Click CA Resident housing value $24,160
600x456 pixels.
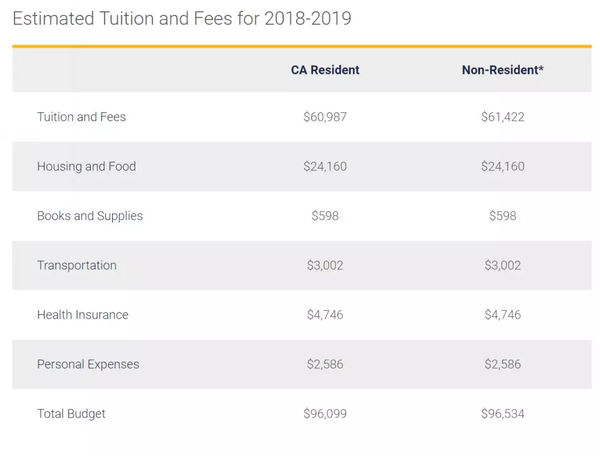pos(325,166)
